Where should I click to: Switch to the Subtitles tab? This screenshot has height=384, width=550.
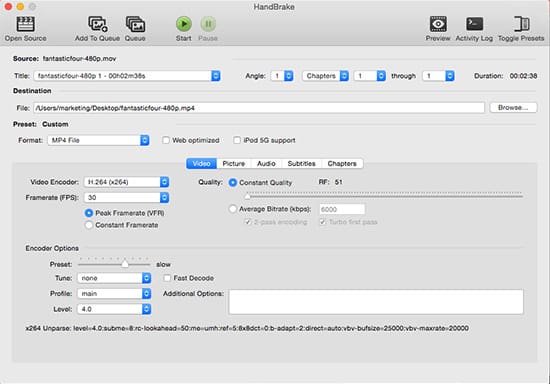coord(301,163)
